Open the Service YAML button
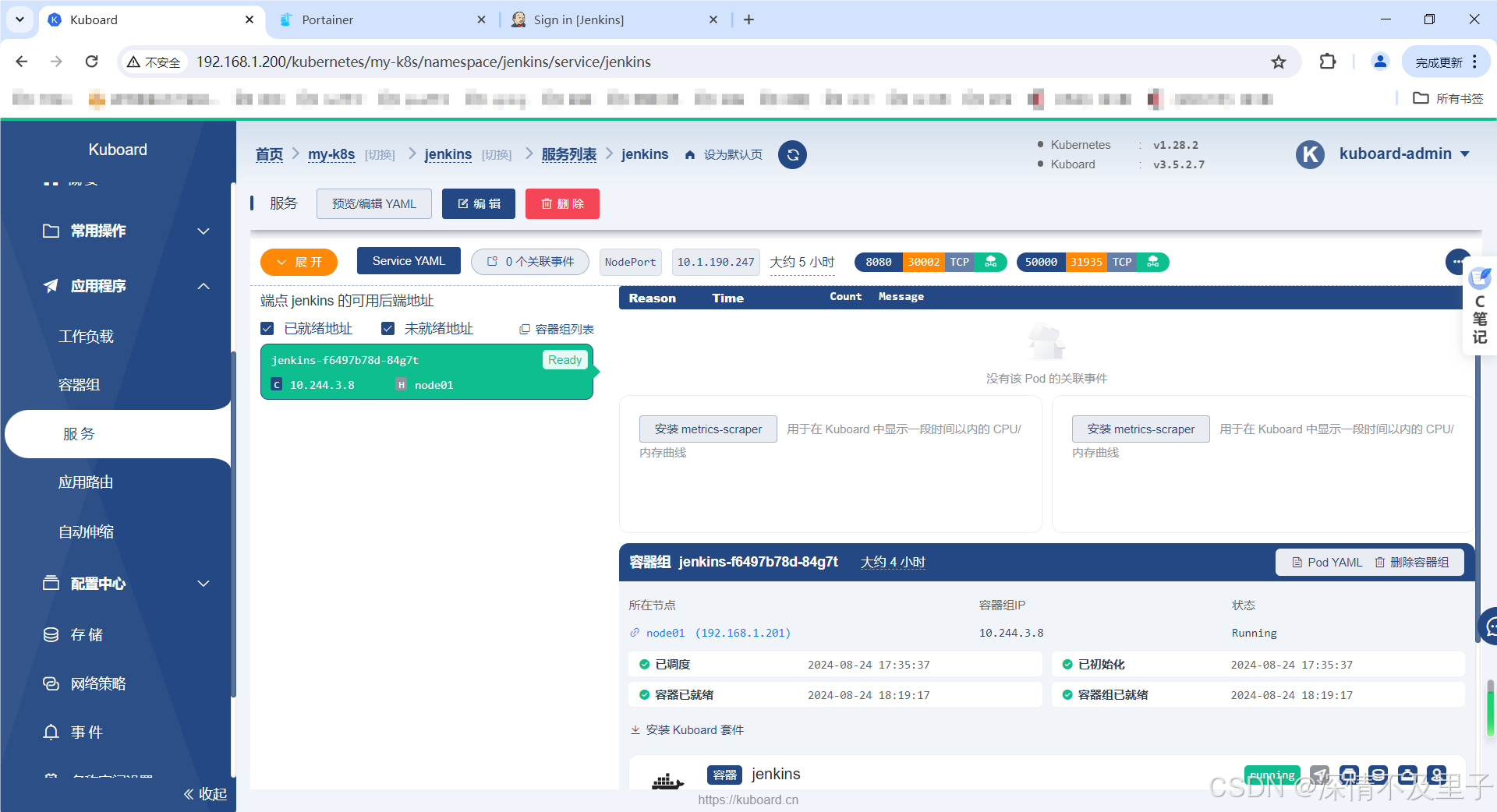 tap(409, 261)
